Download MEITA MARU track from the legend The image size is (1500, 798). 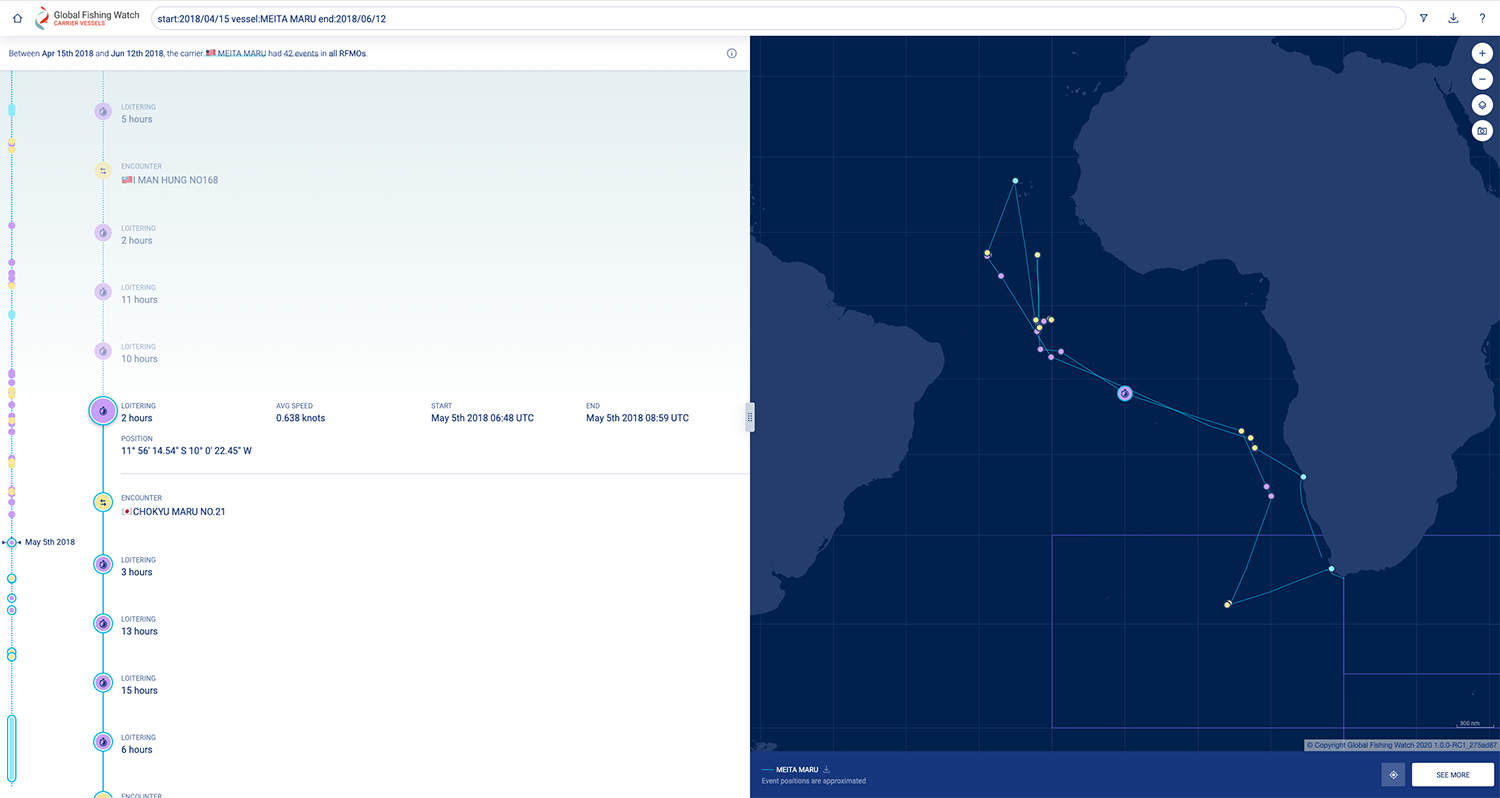[x=827, y=769]
